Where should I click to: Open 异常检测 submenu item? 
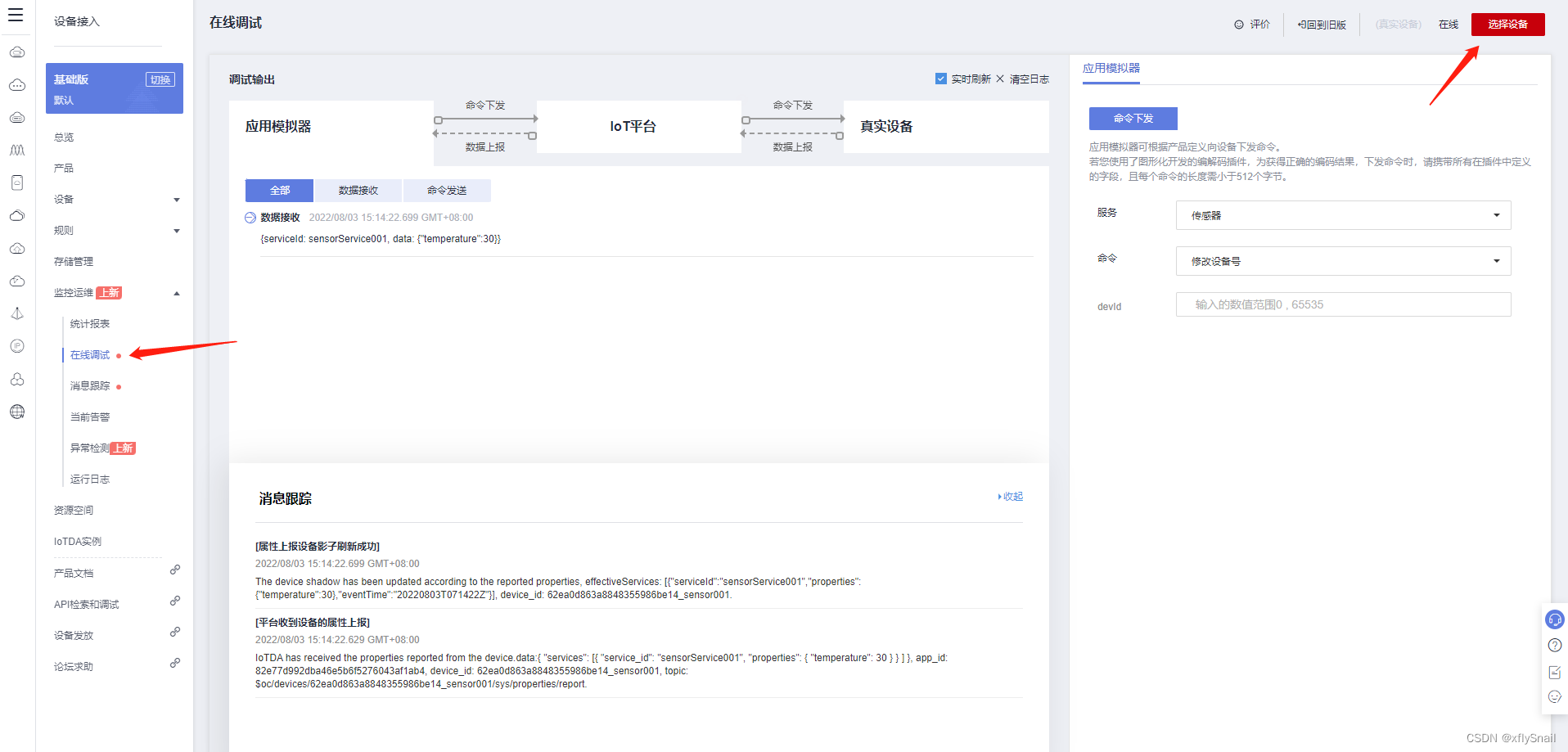point(90,448)
